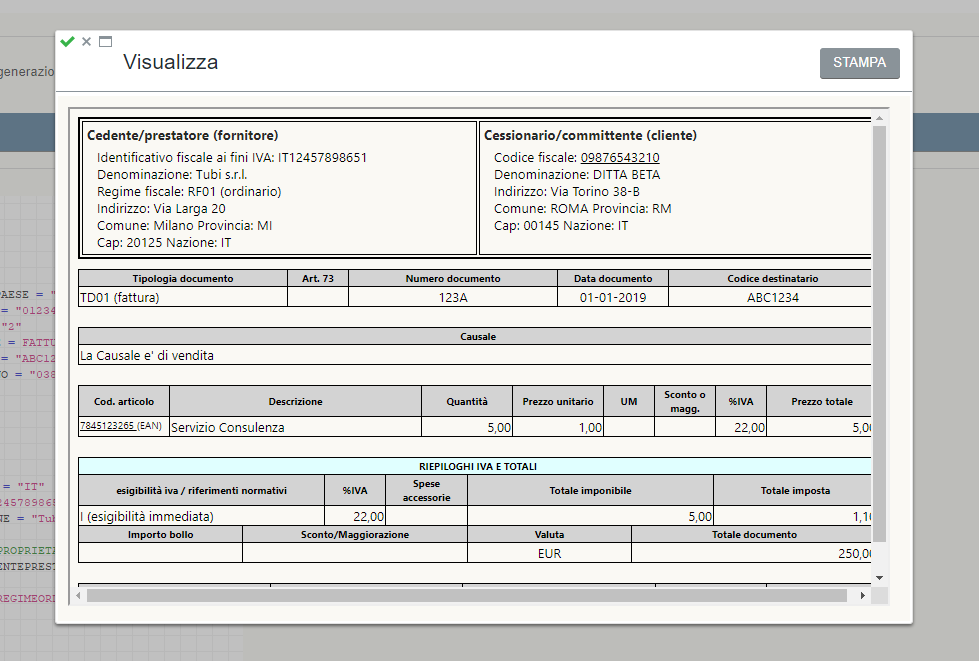Screen dimensions: 979x661
Task: Click 'Sconto/Maggiorazione' column header
Action: click(355, 534)
